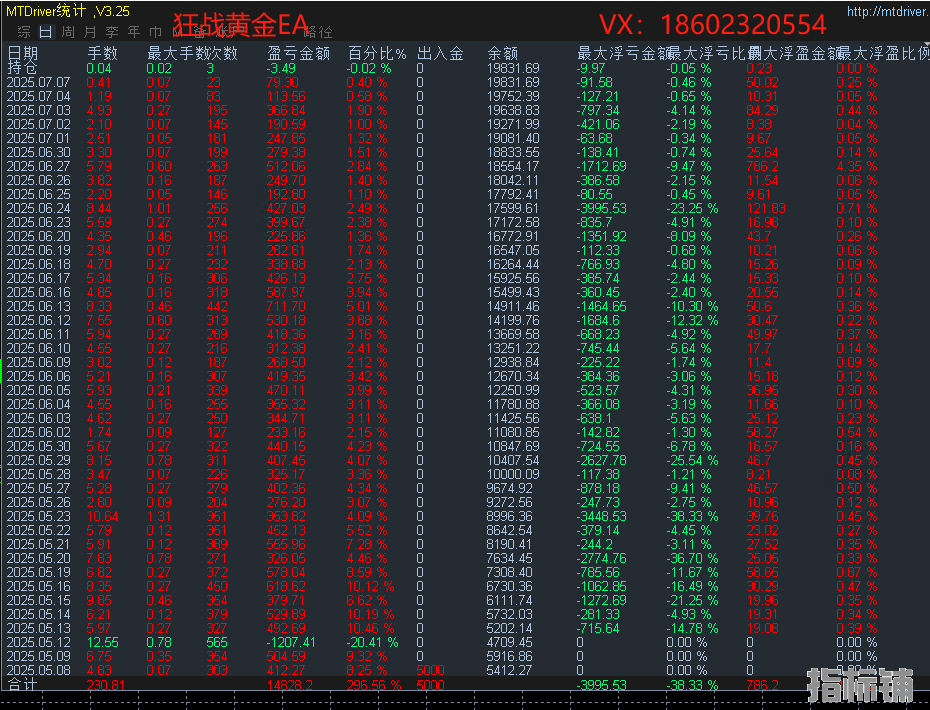Image resolution: width=930 pixels, height=710 pixels.
Task: Click the 百分比% column header
Action: point(377,53)
